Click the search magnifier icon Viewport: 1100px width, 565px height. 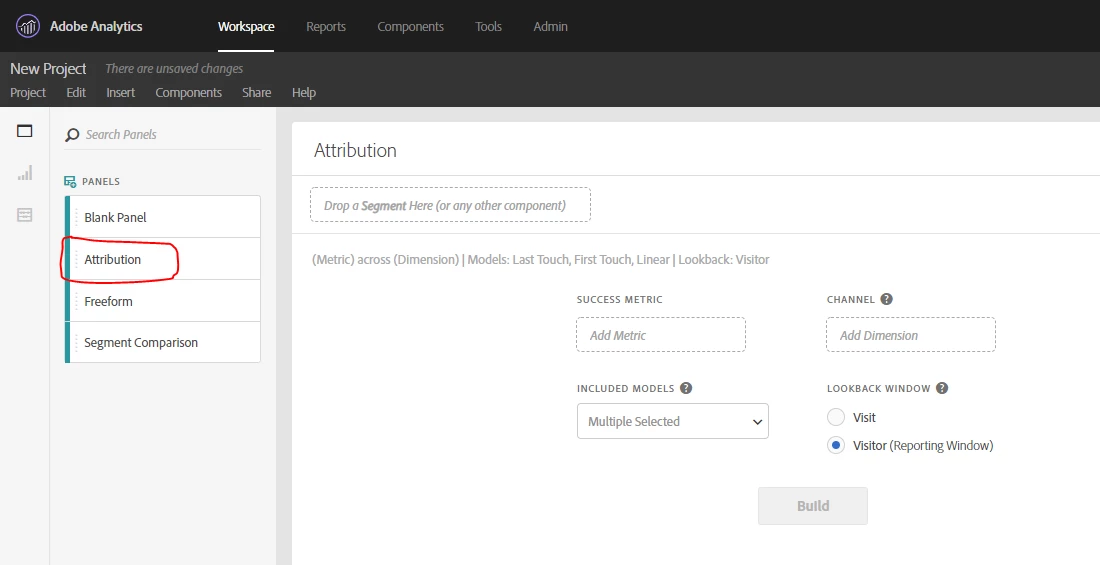(72, 135)
